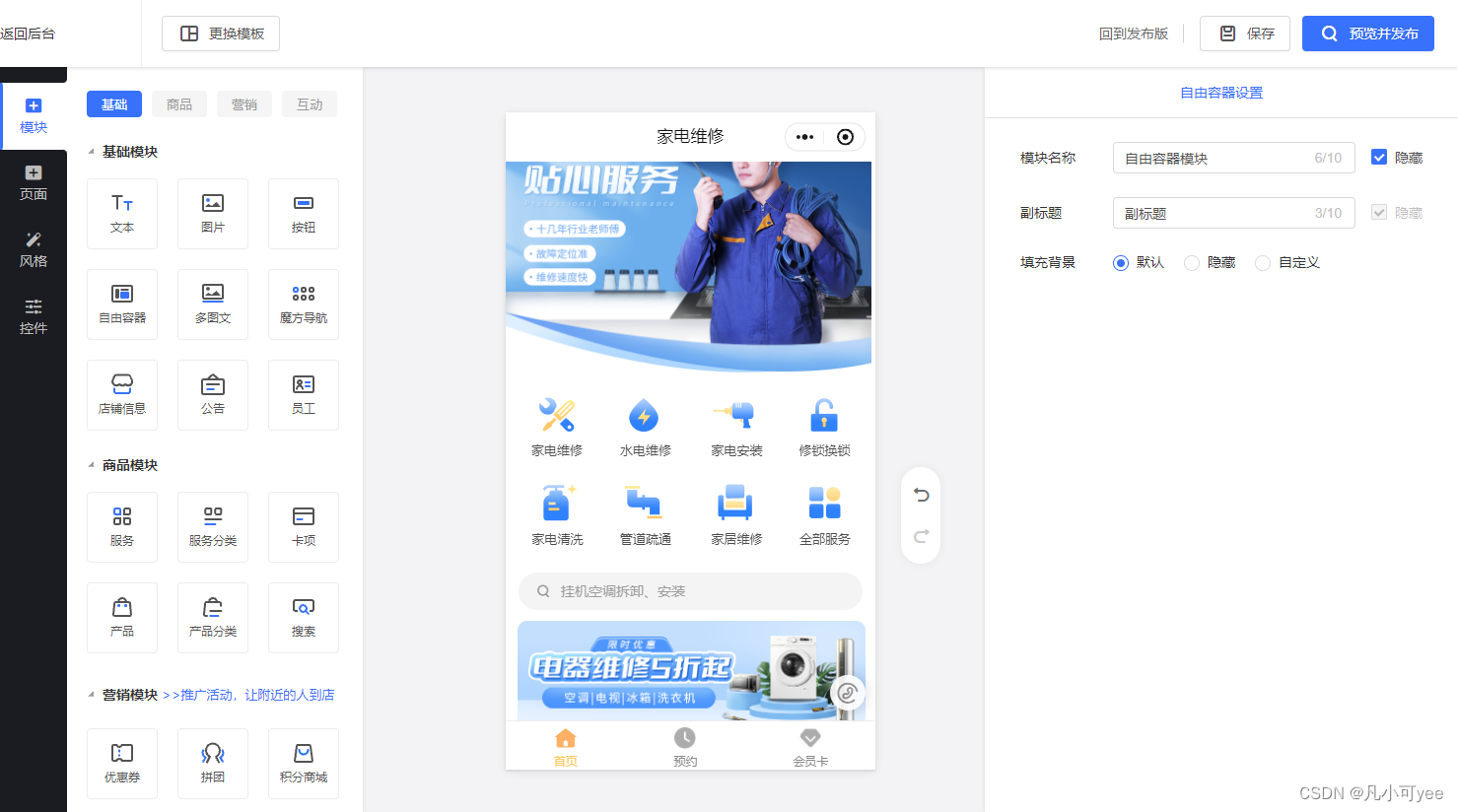Click the preview search box 挂机空调拆卸
The image size is (1458, 812).
[x=690, y=591]
